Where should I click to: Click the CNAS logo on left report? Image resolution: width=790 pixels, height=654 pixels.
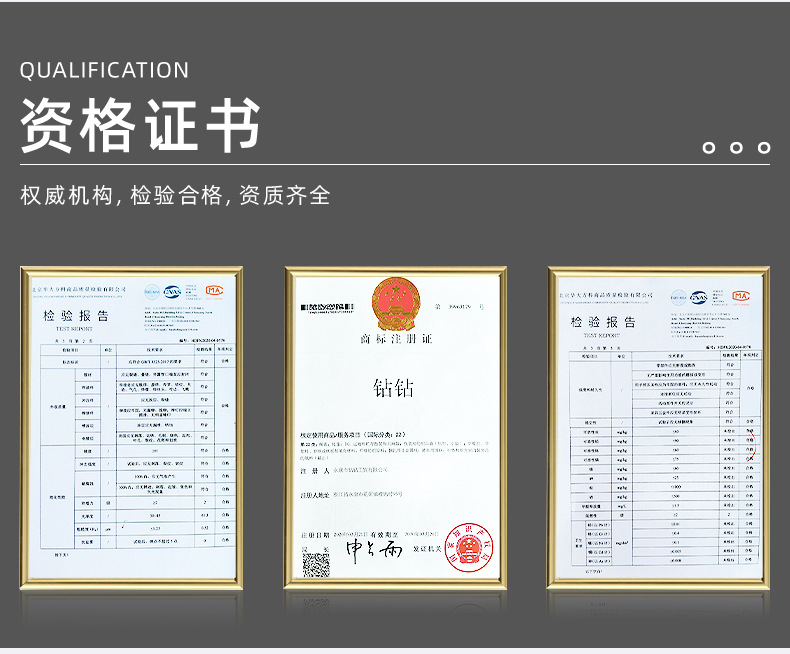click(173, 291)
